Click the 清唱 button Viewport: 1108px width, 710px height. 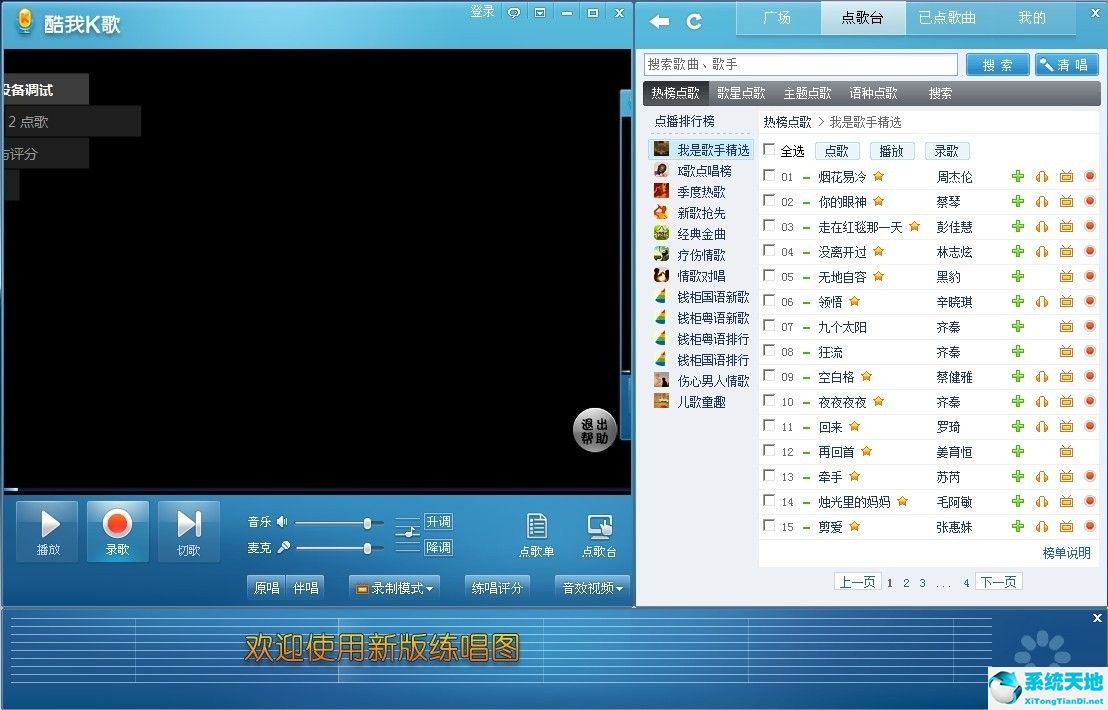point(1066,65)
